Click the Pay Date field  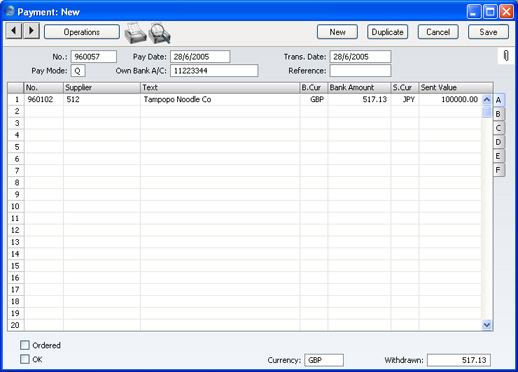200,57
